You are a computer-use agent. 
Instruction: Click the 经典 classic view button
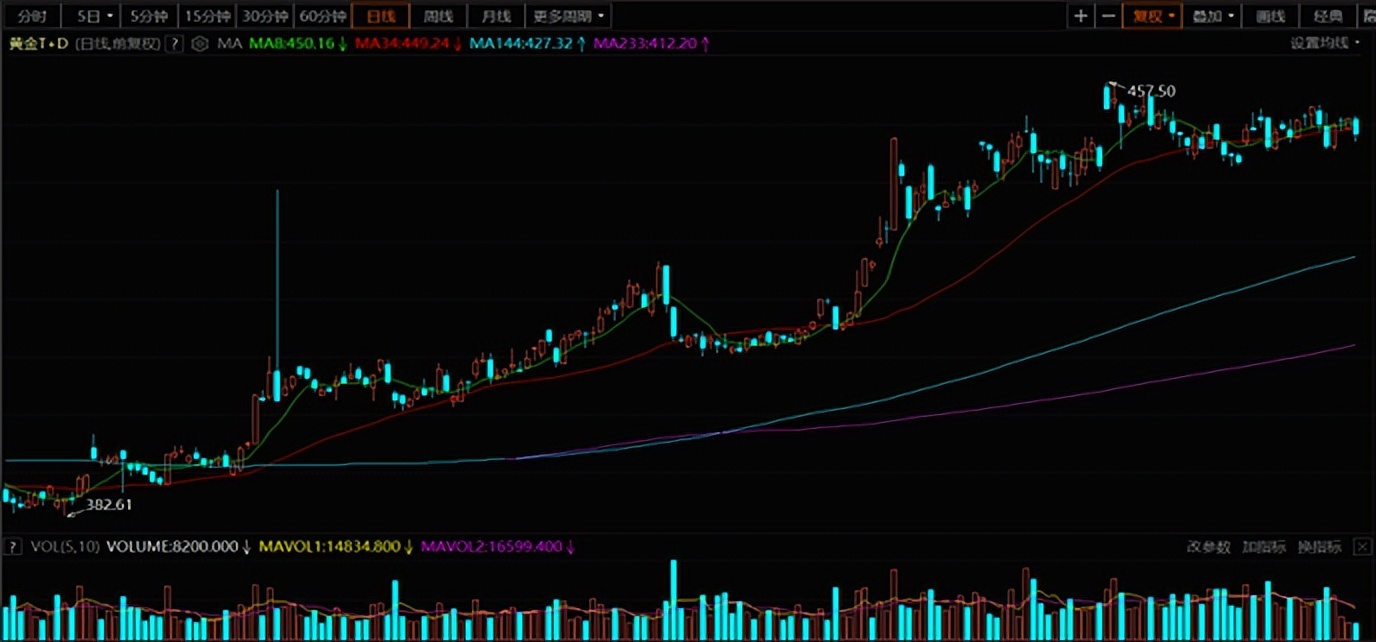click(1328, 16)
